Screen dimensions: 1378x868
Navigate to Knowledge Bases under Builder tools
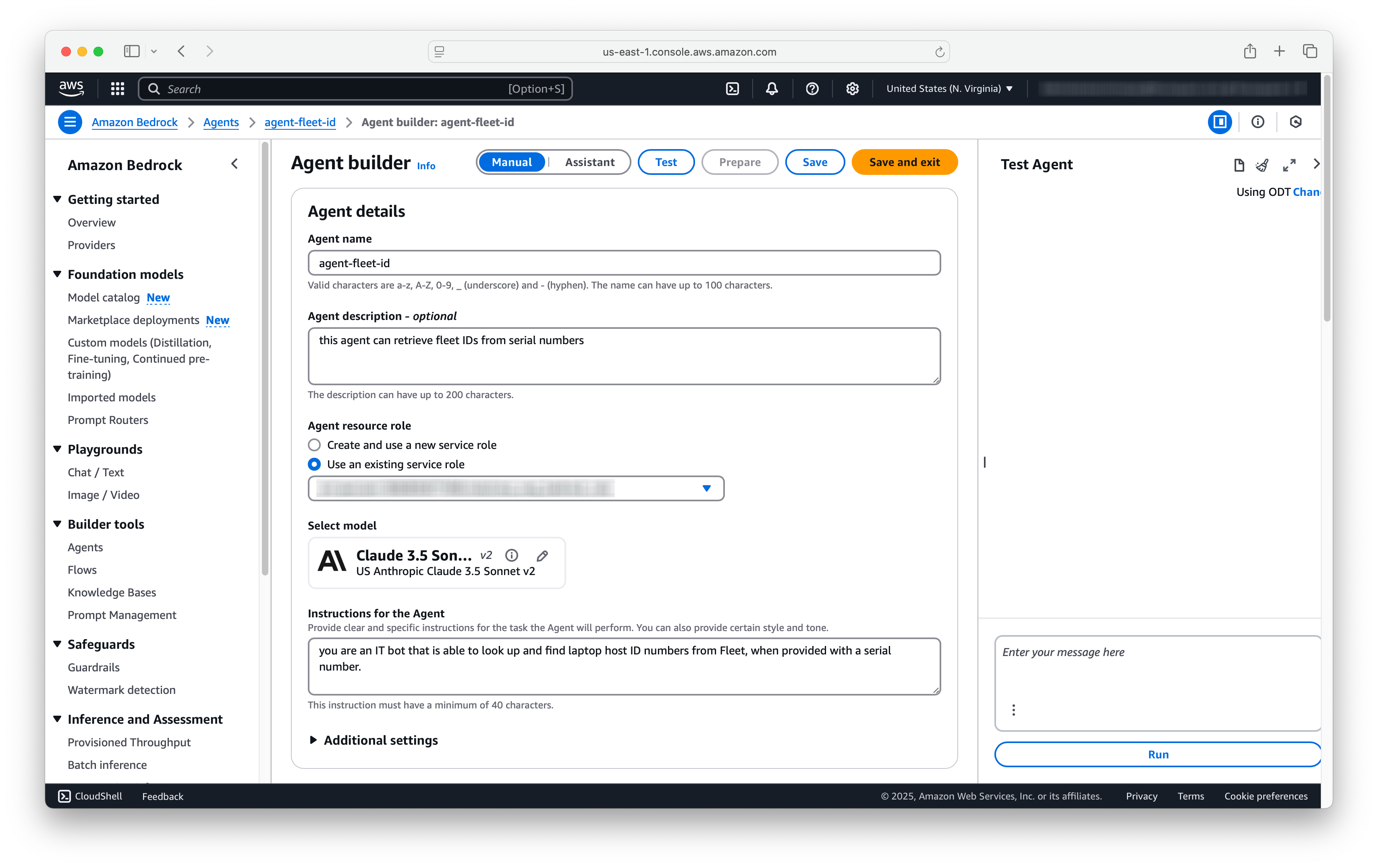click(x=112, y=592)
